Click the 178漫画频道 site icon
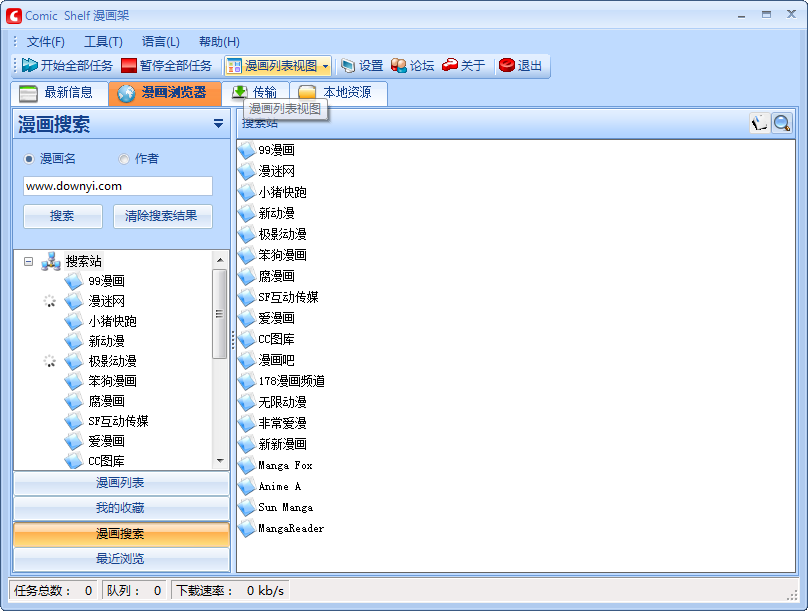 click(247, 381)
